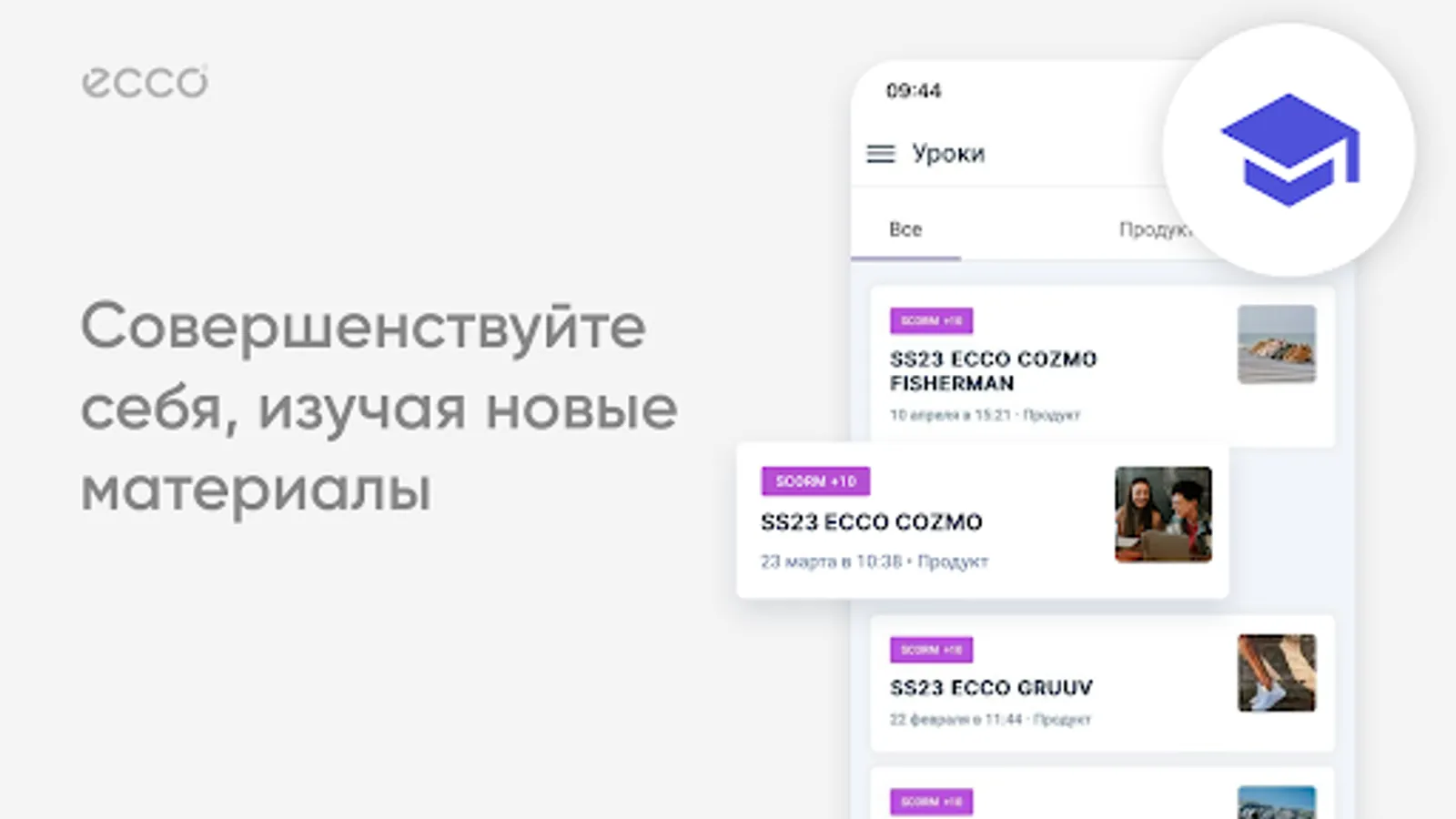Image resolution: width=1456 pixels, height=819 pixels.
Task: Open the hamburger menu beside Уроки
Action: [x=880, y=154]
